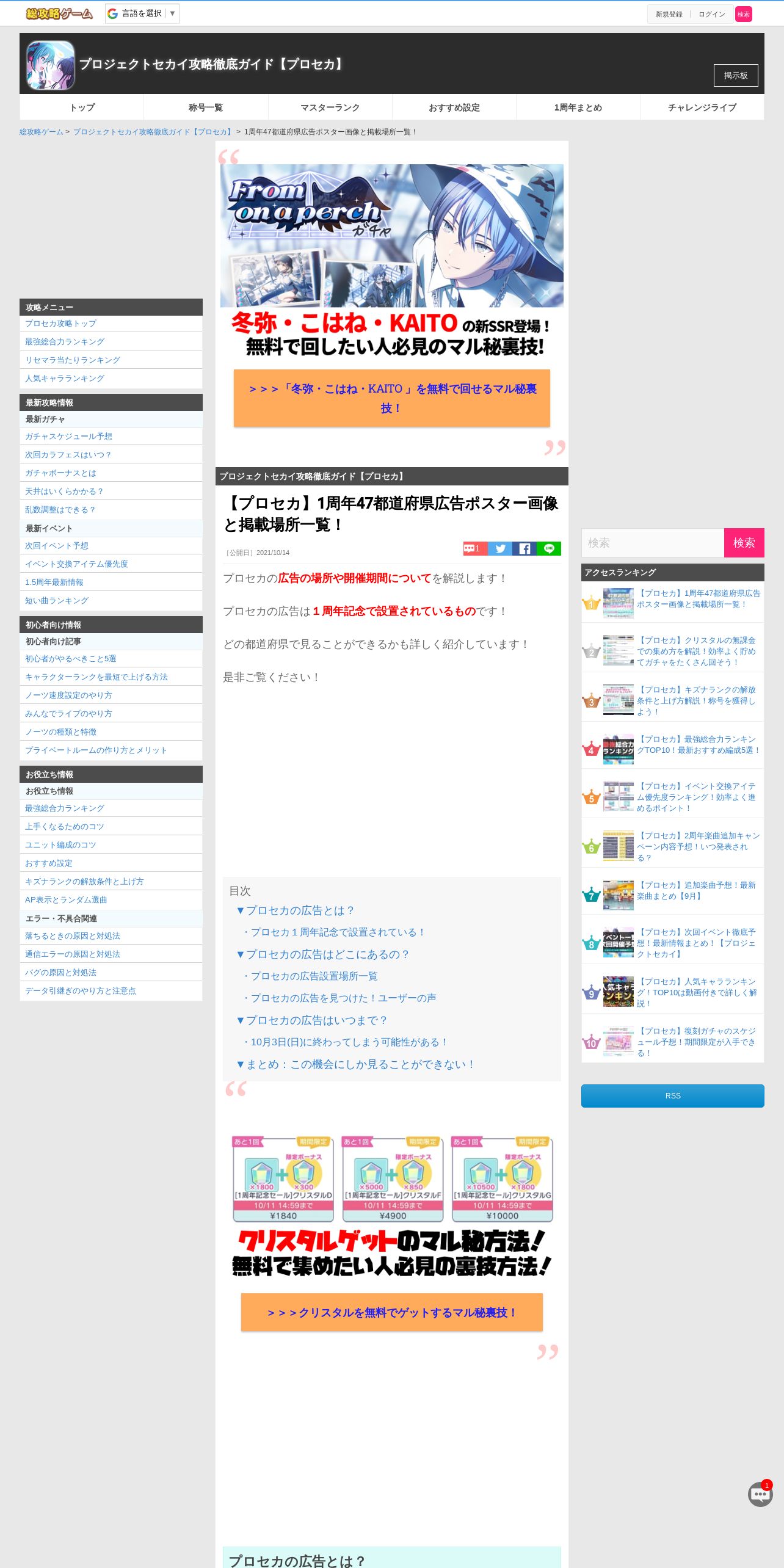Click the gold rank 1 crown icon
The width and height of the screenshot is (784, 1568).
click(x=591, y=603)
